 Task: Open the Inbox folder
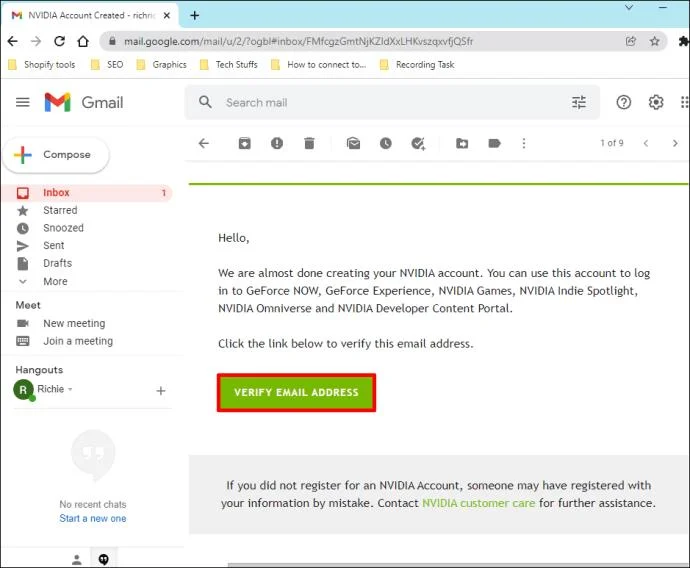(x=87, y=193)
